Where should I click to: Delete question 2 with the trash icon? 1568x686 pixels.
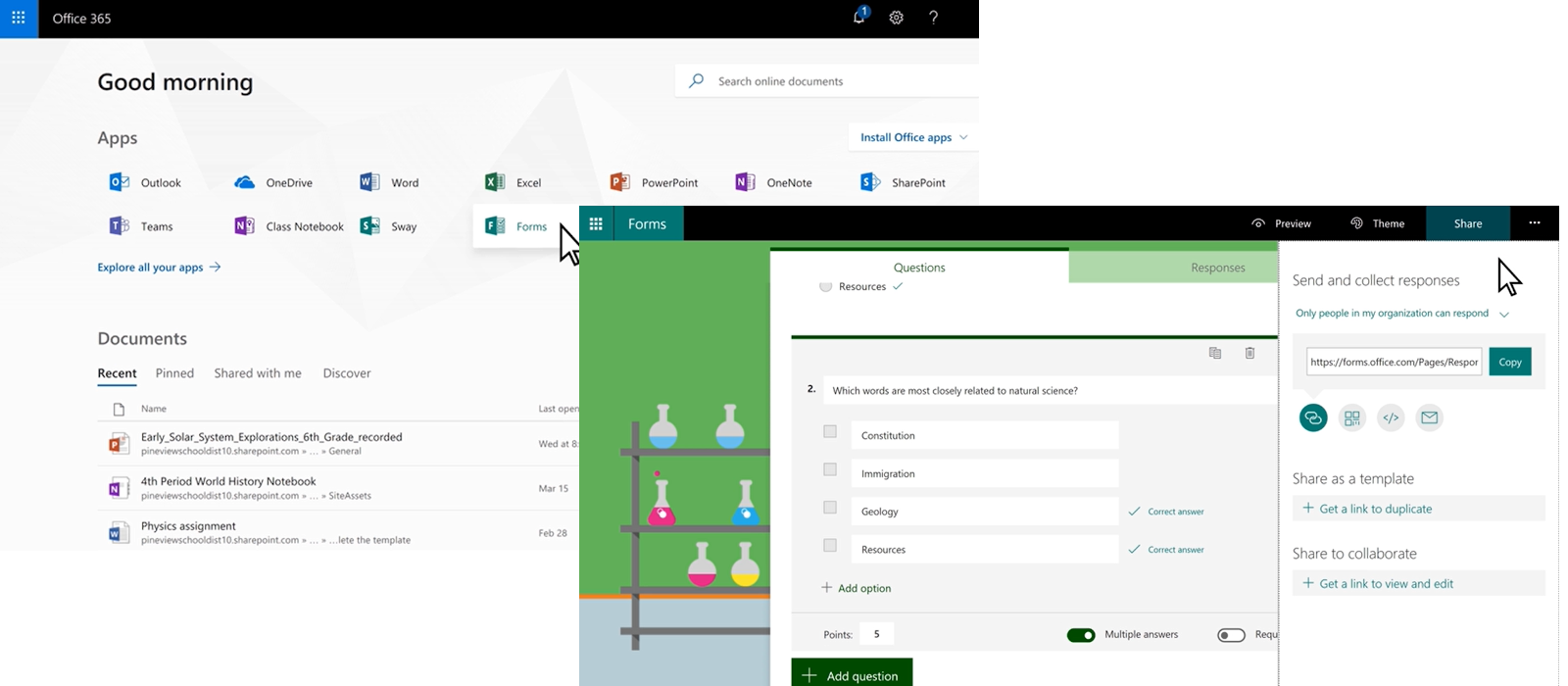(1249, 353)
